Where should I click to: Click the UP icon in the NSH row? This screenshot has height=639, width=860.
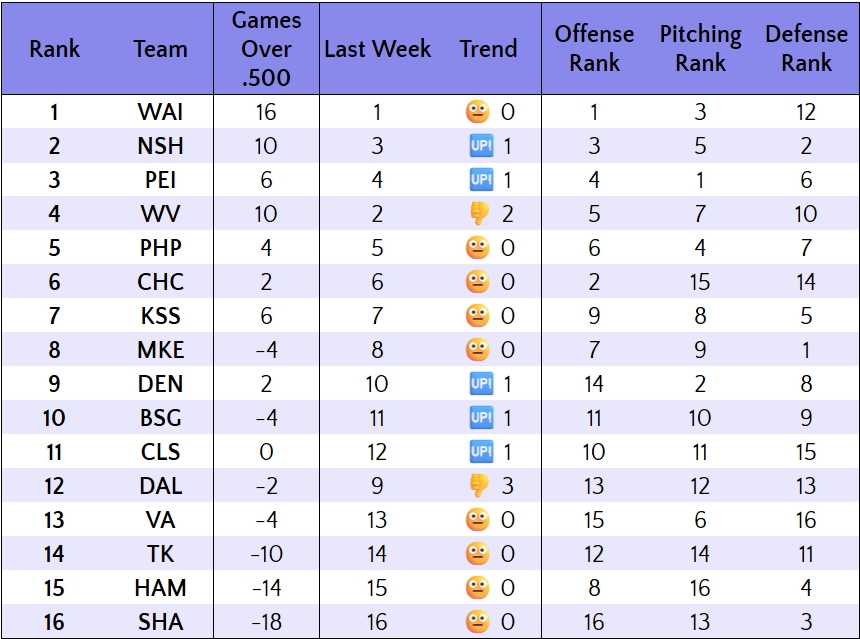tap(480, 146)
